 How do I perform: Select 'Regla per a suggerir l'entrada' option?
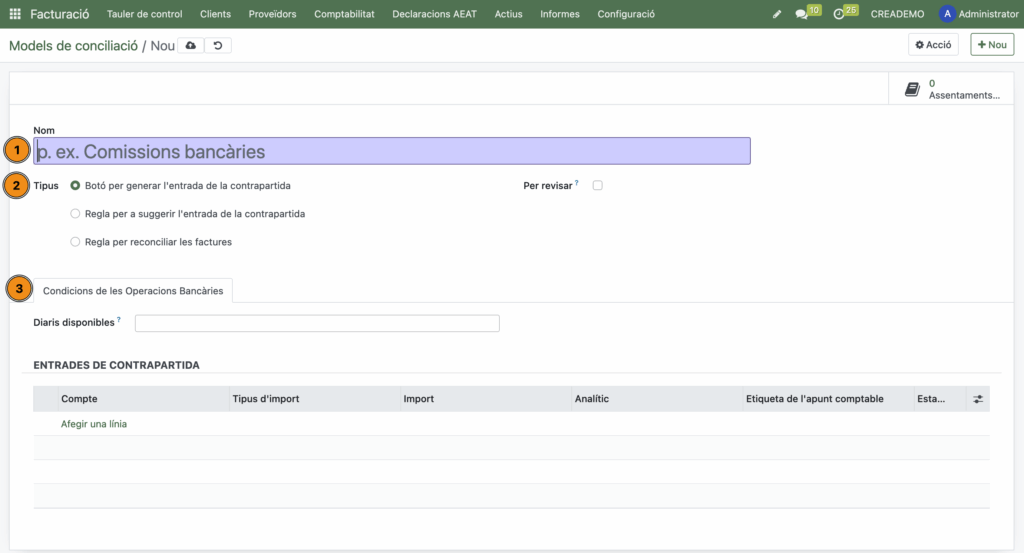click(x=76, y=214)
